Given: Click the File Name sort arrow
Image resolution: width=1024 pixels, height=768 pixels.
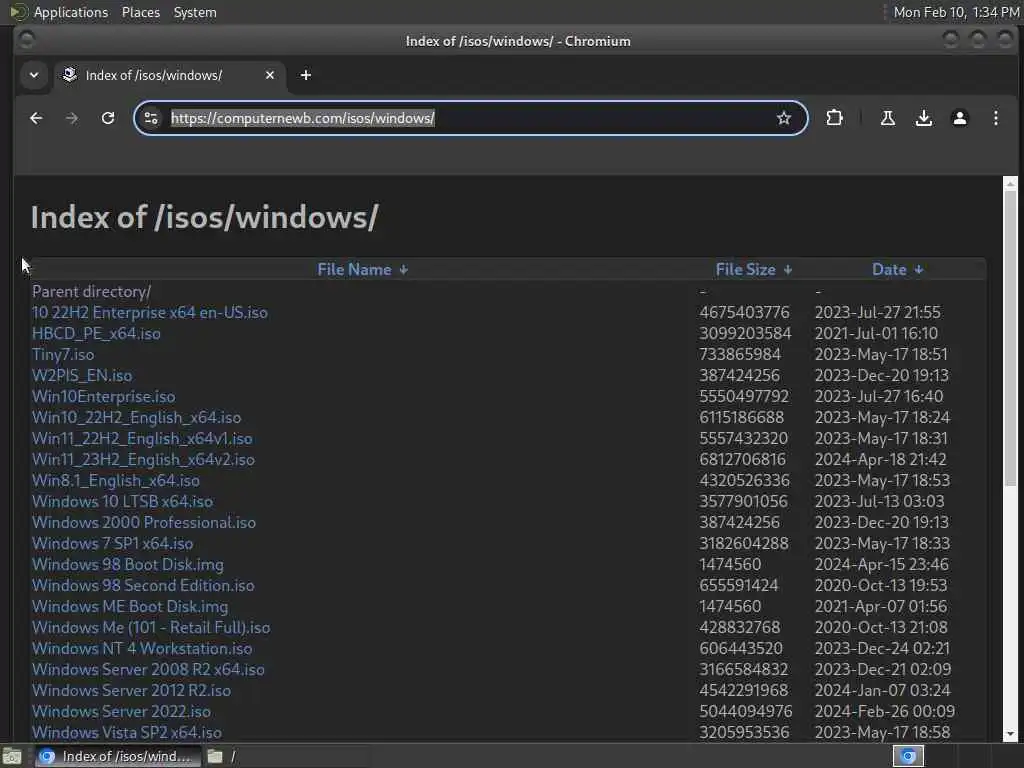Looking at the screenshot, I should click(404, 270).
